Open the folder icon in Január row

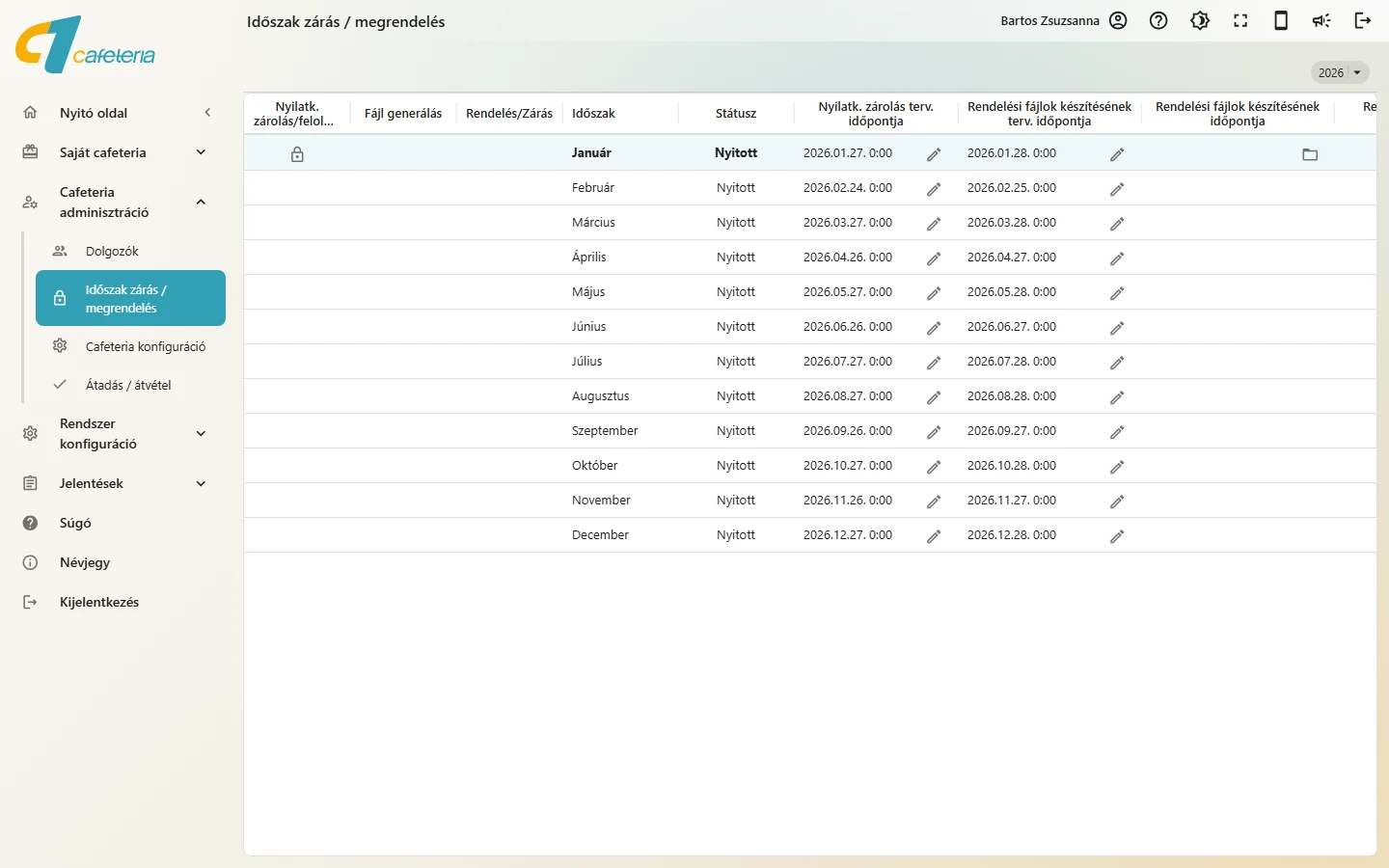[x=1310, y=154]
